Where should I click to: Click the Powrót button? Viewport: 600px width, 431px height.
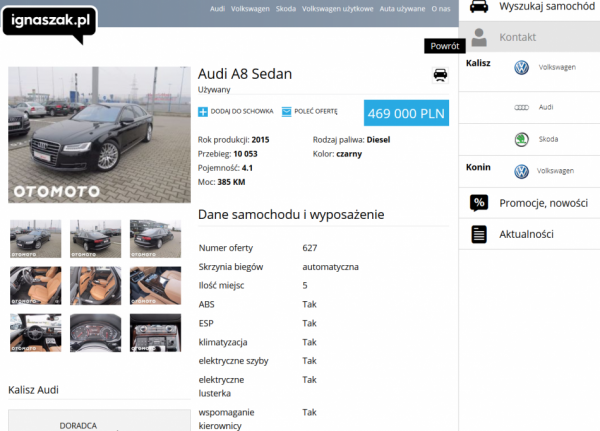pyautogui.click(x=445, y=46)
